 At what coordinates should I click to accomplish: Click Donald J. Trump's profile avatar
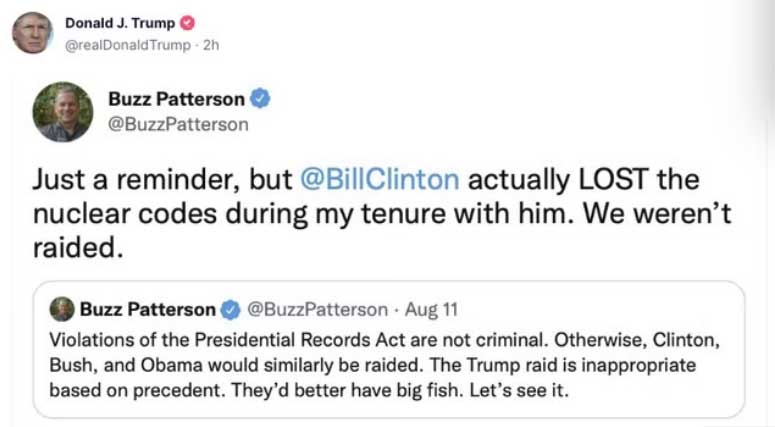coord(32,32)
